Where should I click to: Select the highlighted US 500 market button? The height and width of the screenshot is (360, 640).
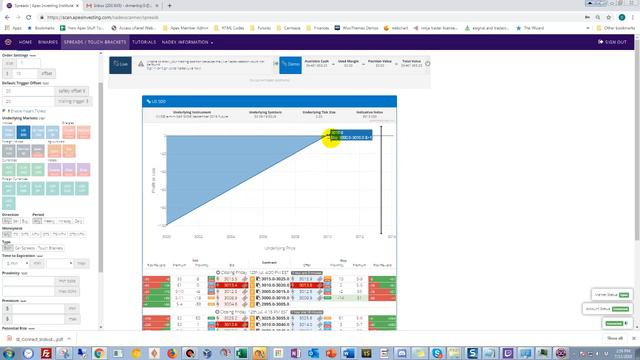tap(23, 132)
